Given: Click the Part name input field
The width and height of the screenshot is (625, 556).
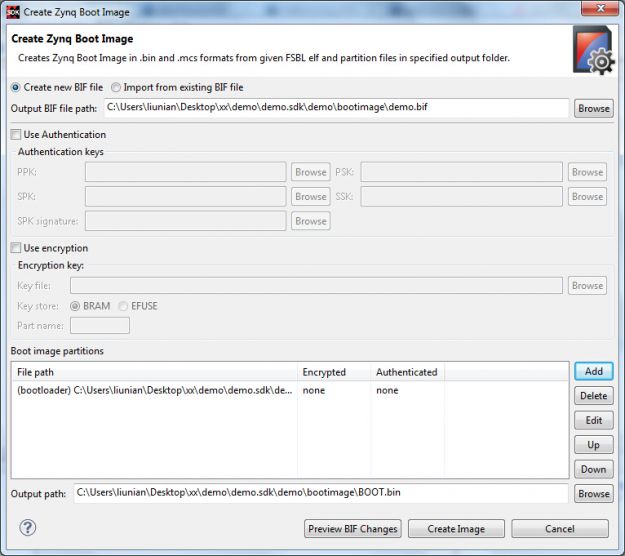Looking at the screenshot, I should click(100, 325).
